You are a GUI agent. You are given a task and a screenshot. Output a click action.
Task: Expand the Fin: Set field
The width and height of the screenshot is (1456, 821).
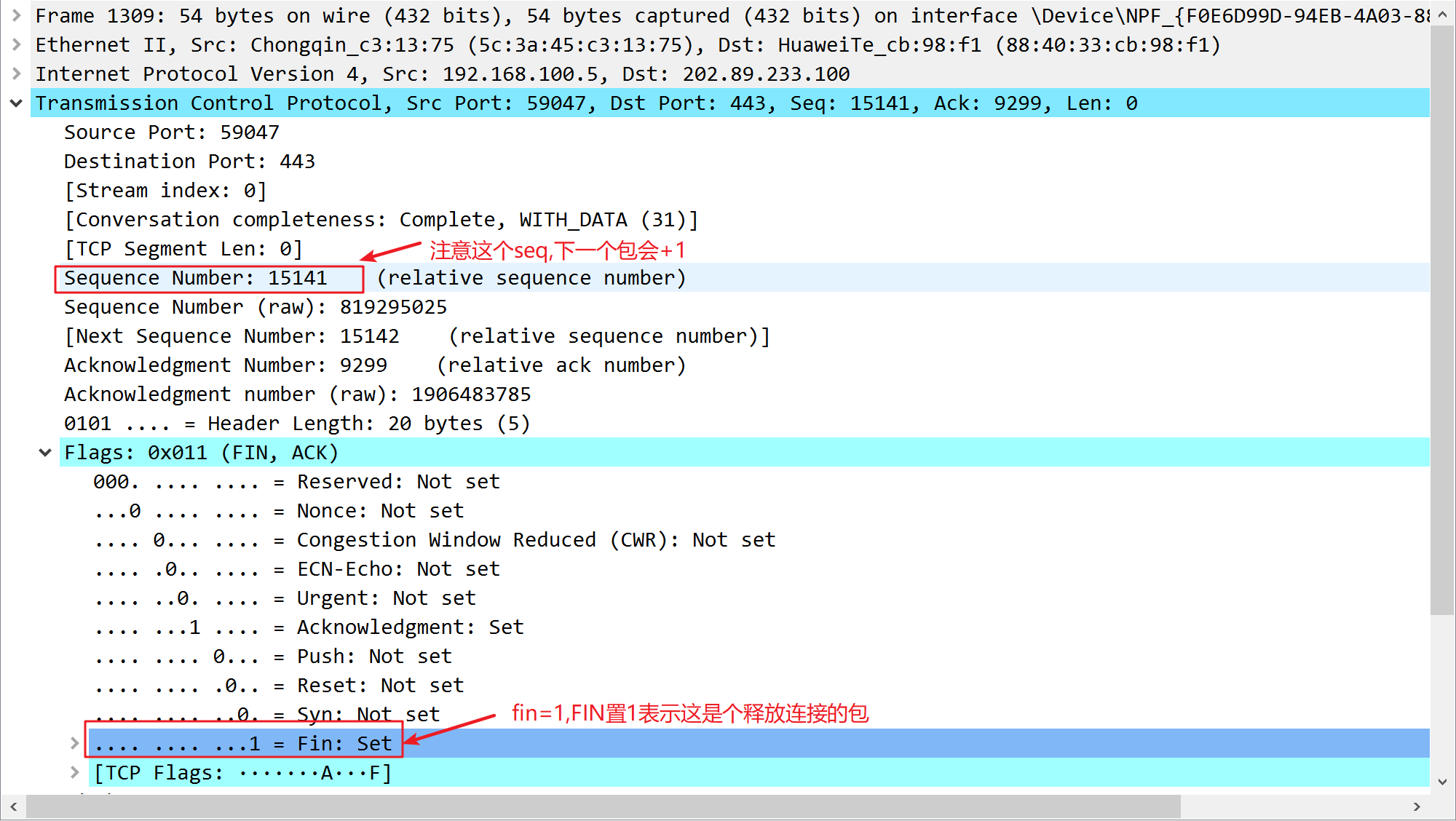74,743
